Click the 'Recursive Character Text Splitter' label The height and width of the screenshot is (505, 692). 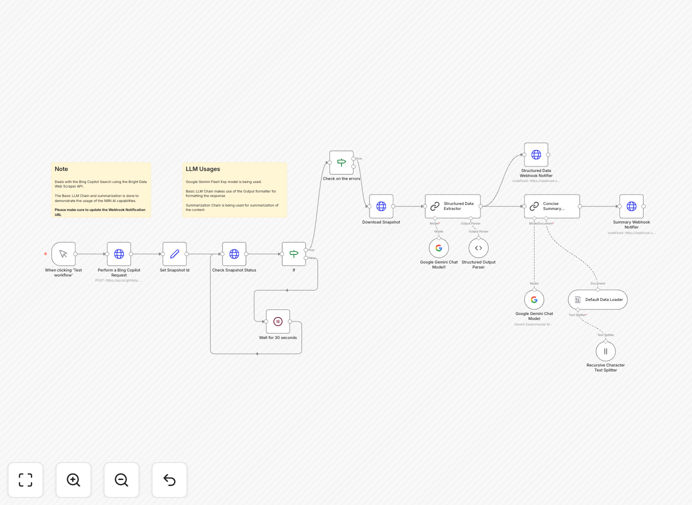coord(606,368)
